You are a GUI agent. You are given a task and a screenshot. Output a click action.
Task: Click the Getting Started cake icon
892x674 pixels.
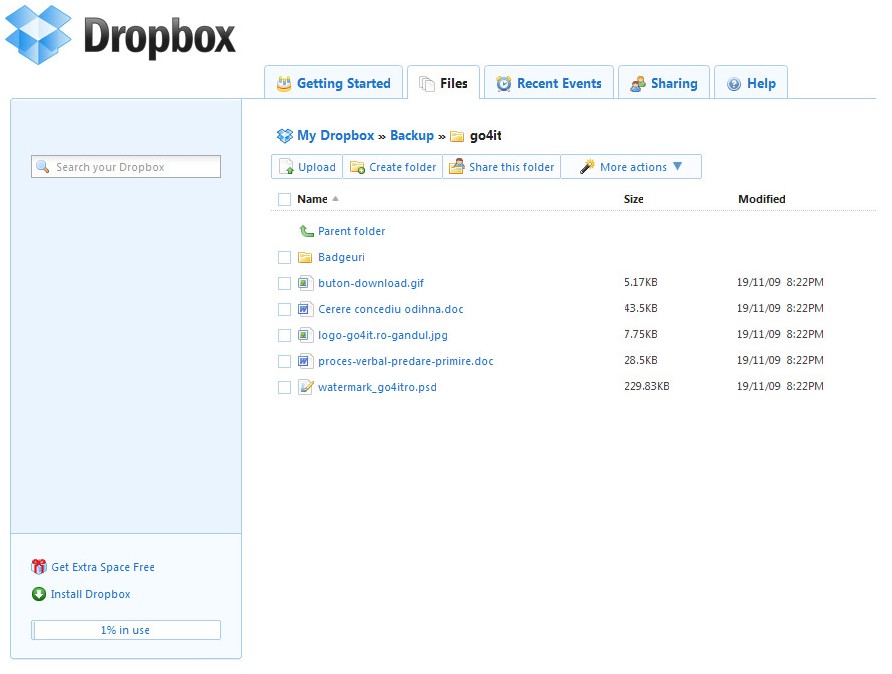[284, 84]
